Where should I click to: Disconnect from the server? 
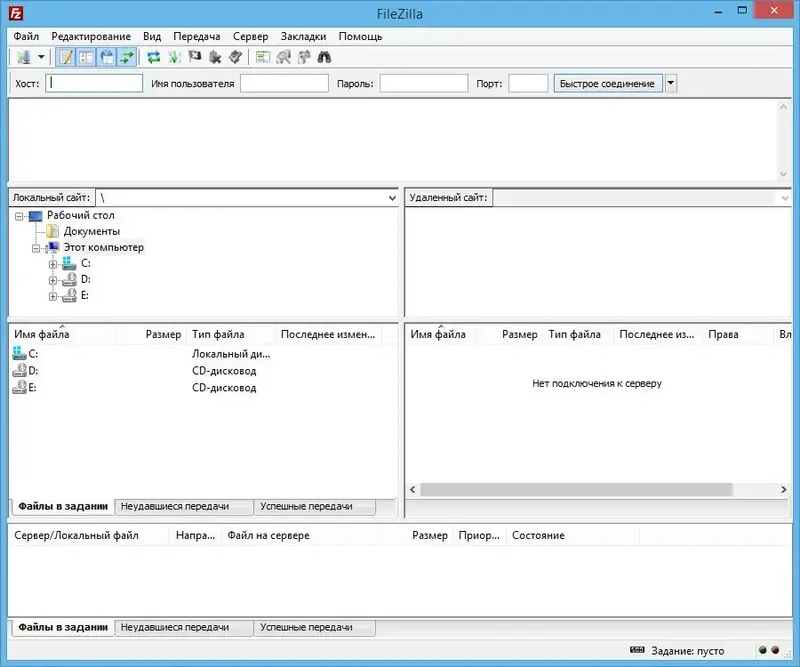(x=215, y=57)
